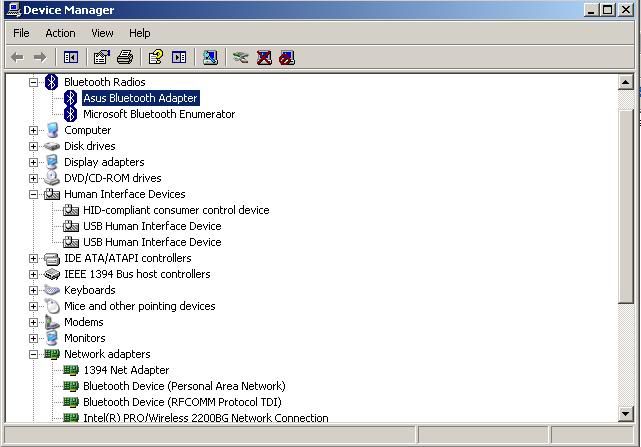Open the Action menu
The image size is (641, 447).
tap(61, 33)
